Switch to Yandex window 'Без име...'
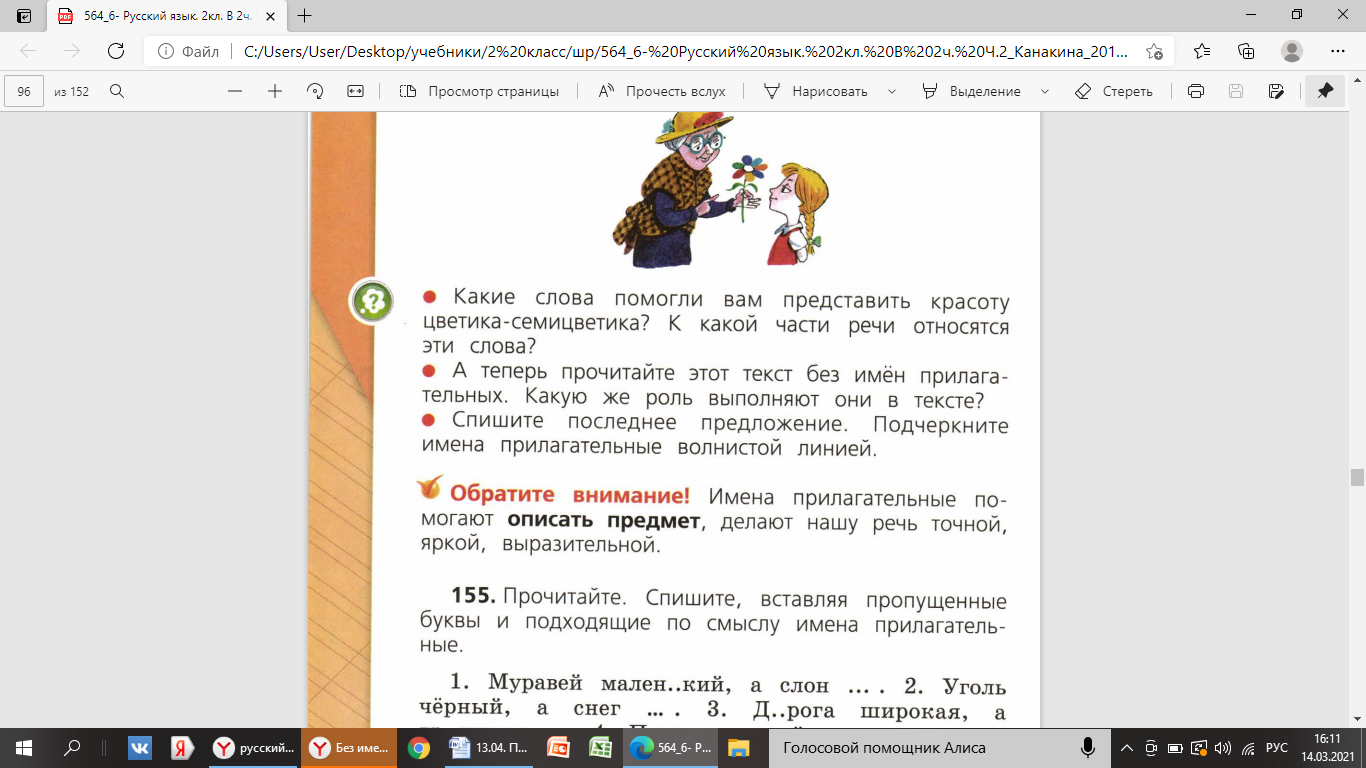 [x=348, y=747]
